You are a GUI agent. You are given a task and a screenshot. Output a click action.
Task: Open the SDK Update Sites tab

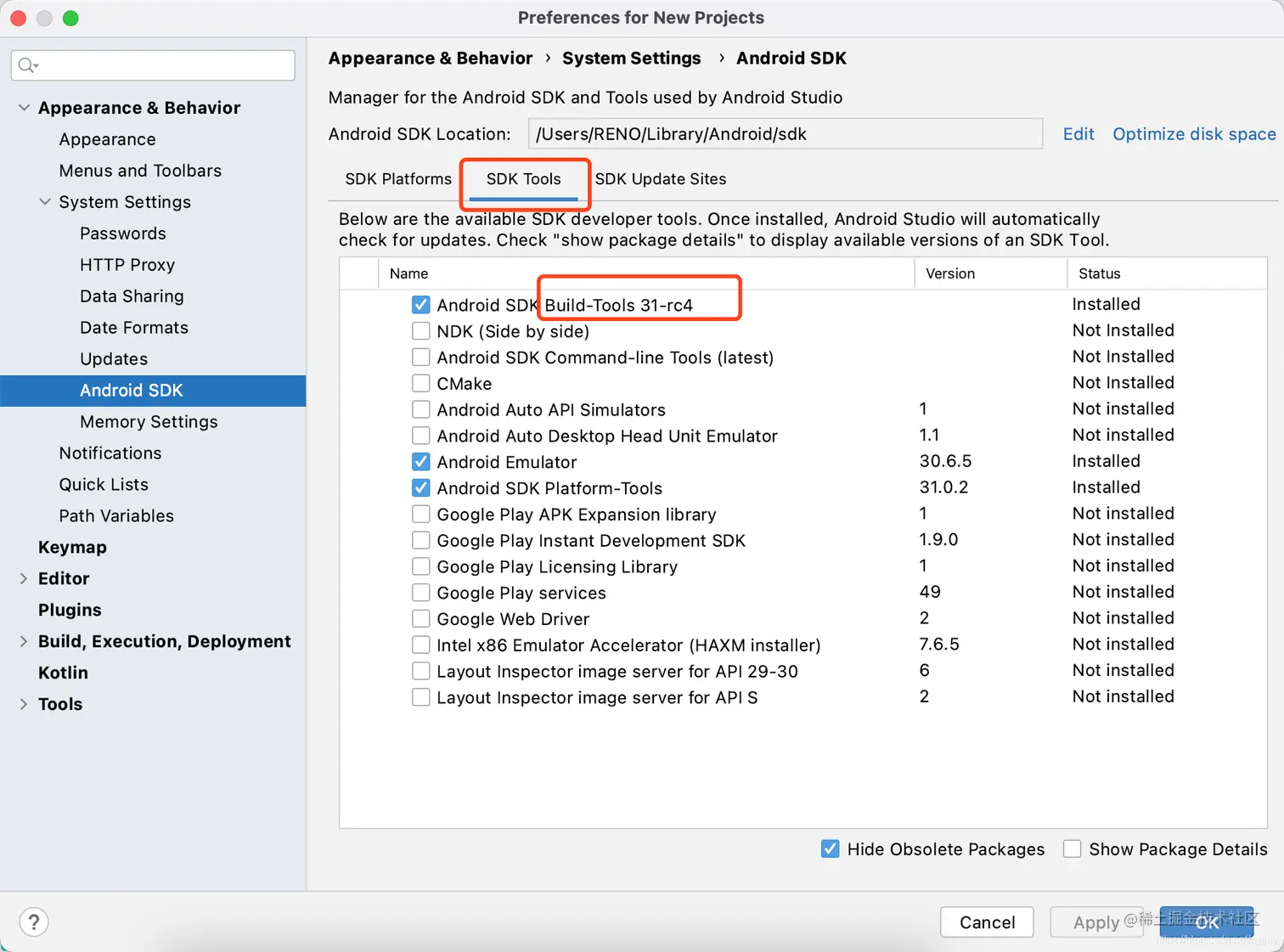(661, 179)
